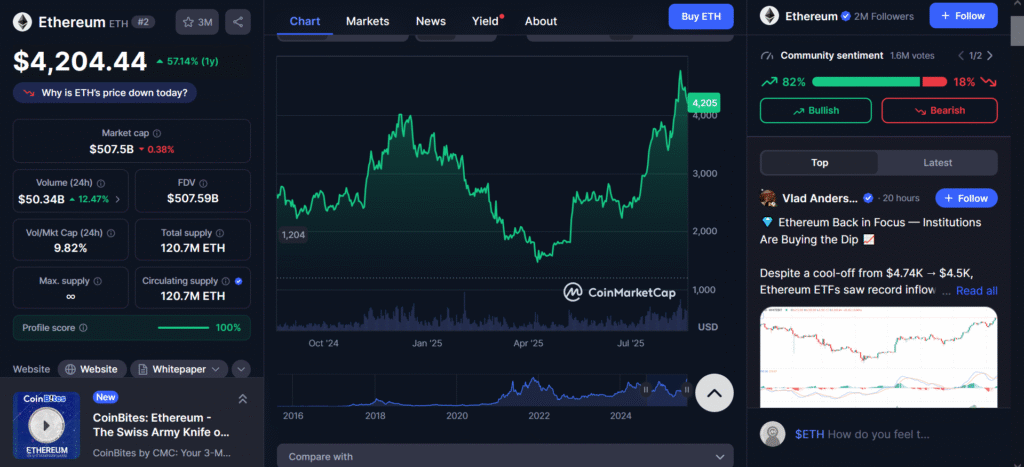The width and height of the screenshot is (1024, 467).
Task: Click the Buy ETH button
Action: [x=701, y=16]
